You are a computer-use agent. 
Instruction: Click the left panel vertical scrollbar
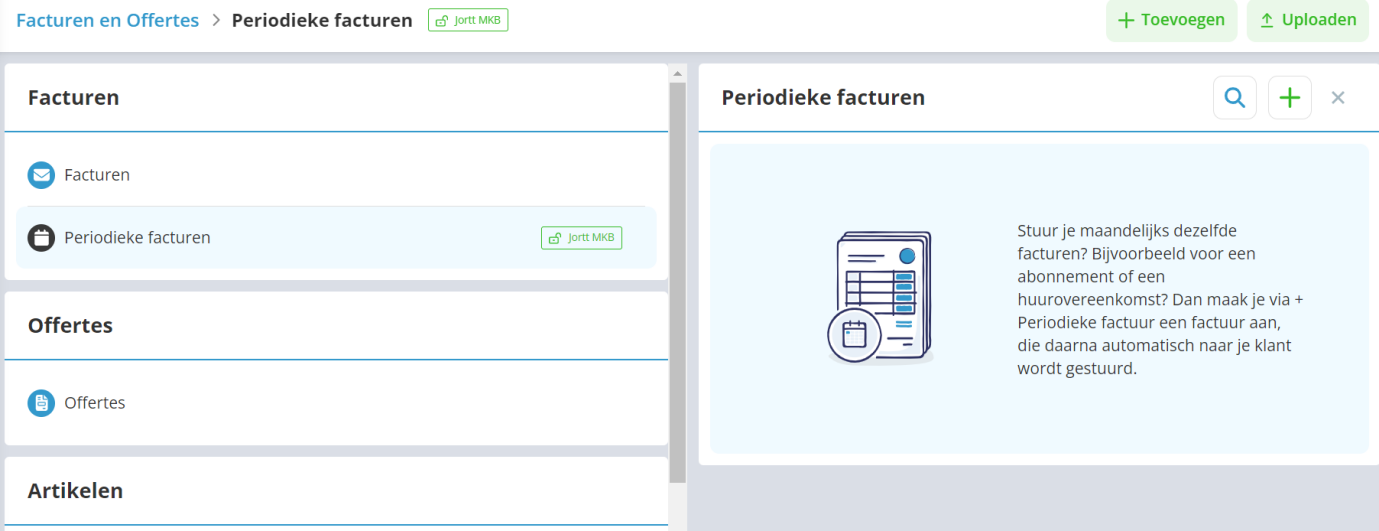point(677,280)
